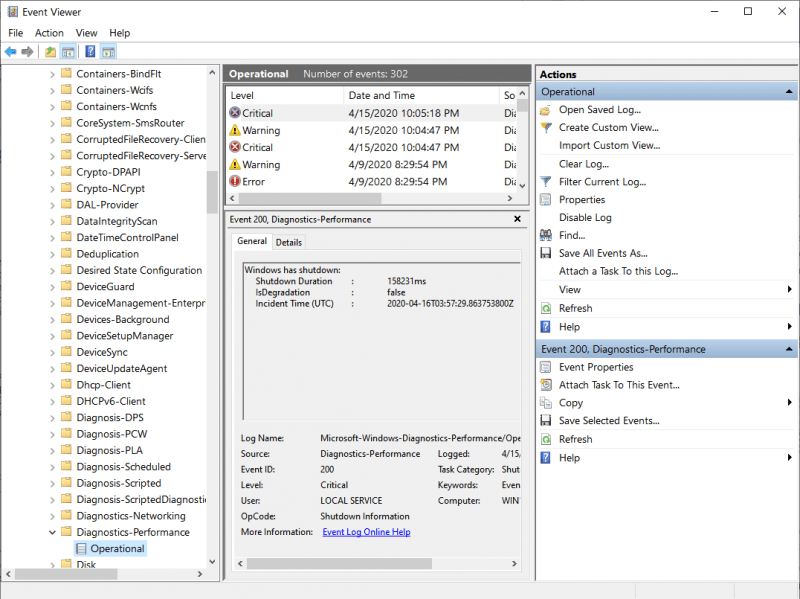800x599 pixels.
Task: Click the Refresh icon in Actions pane
Action: (x=545, y=308)
